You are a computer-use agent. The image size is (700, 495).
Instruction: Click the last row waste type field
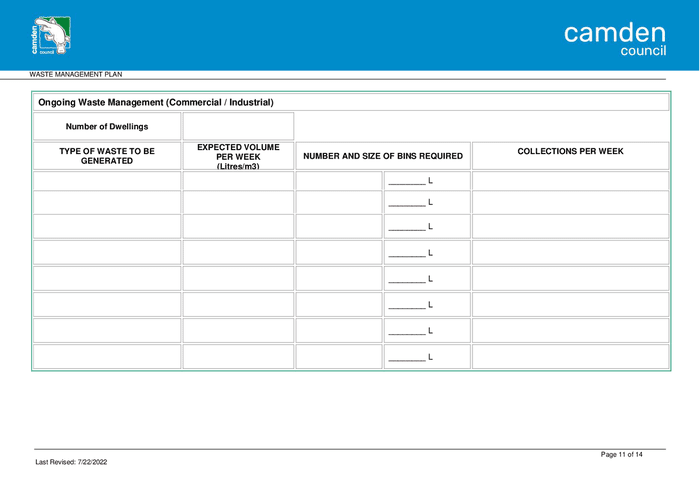point(107,356)
